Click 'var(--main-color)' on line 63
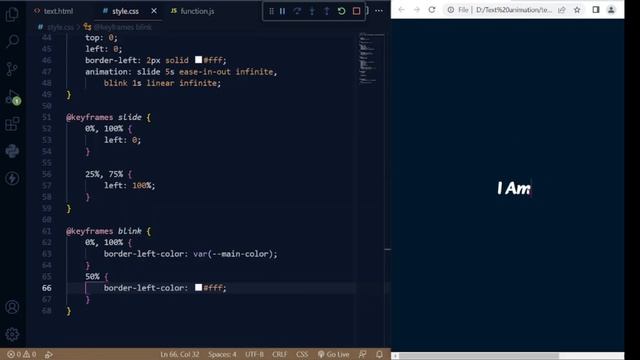Viewport: 640px width, 360px height. (x=233, y=254)
